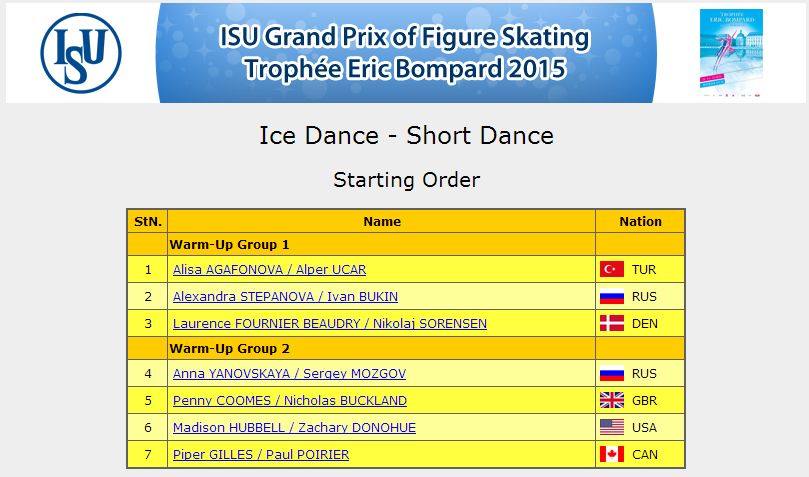The width and height of the screenshot is (809, 477).
Task: Click the Russian flag in row 2
Action: (x=612, y=297)
